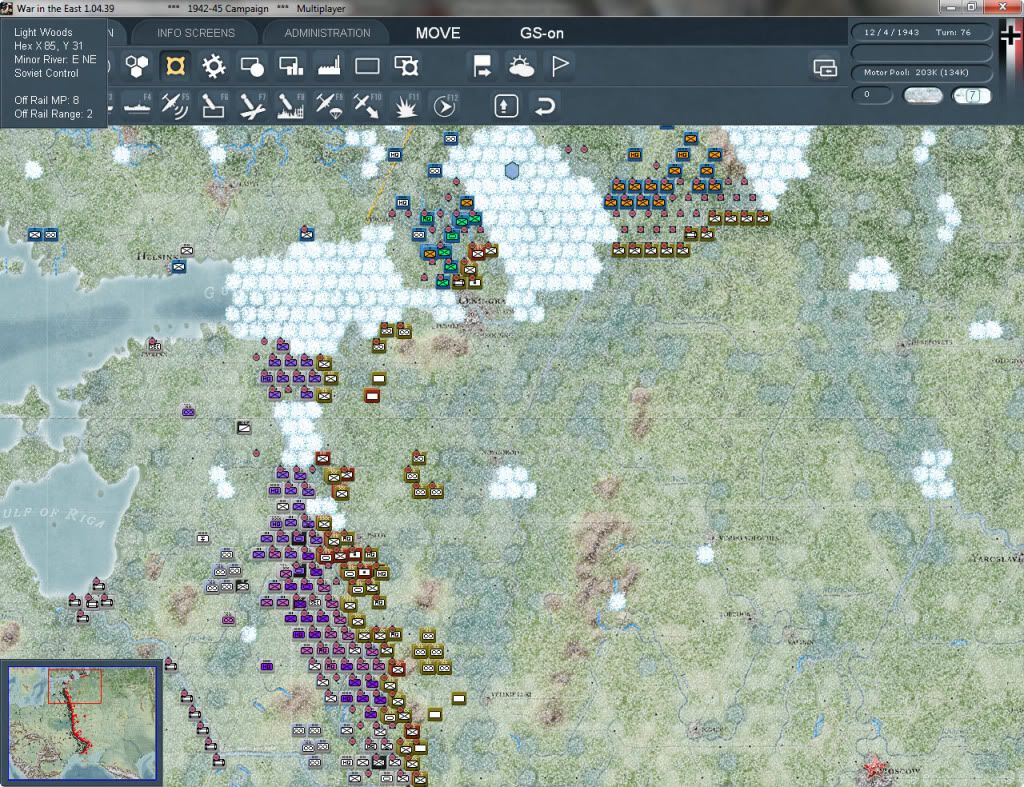The image size is (1024, 787).
Task: Click the F12 circled arrow icon
Action: 444,106
